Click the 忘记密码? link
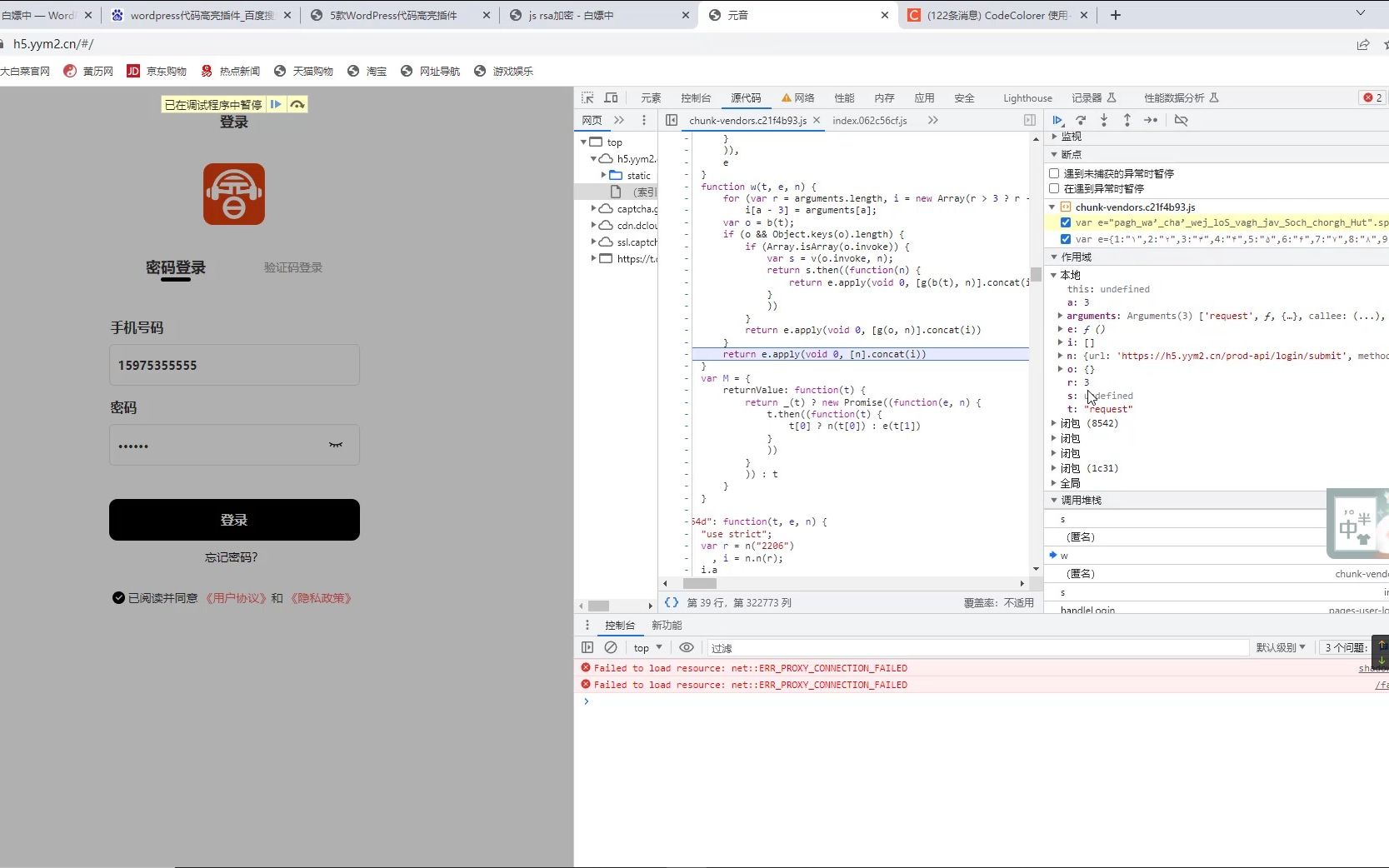This screenshot has width=1389, height=868. point(232,557)
